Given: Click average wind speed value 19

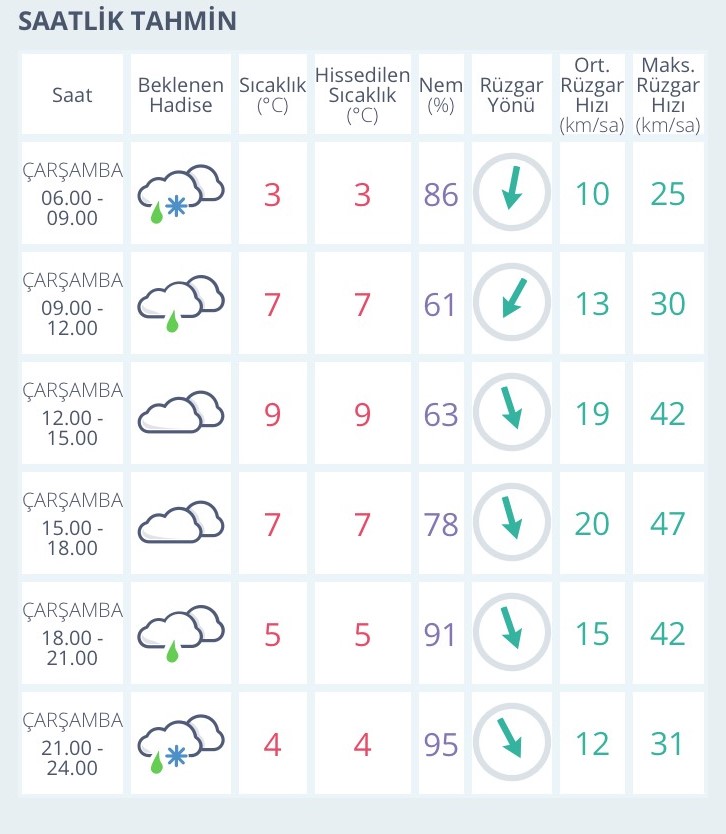Looking at the screenshot, I should coord(592,414).
